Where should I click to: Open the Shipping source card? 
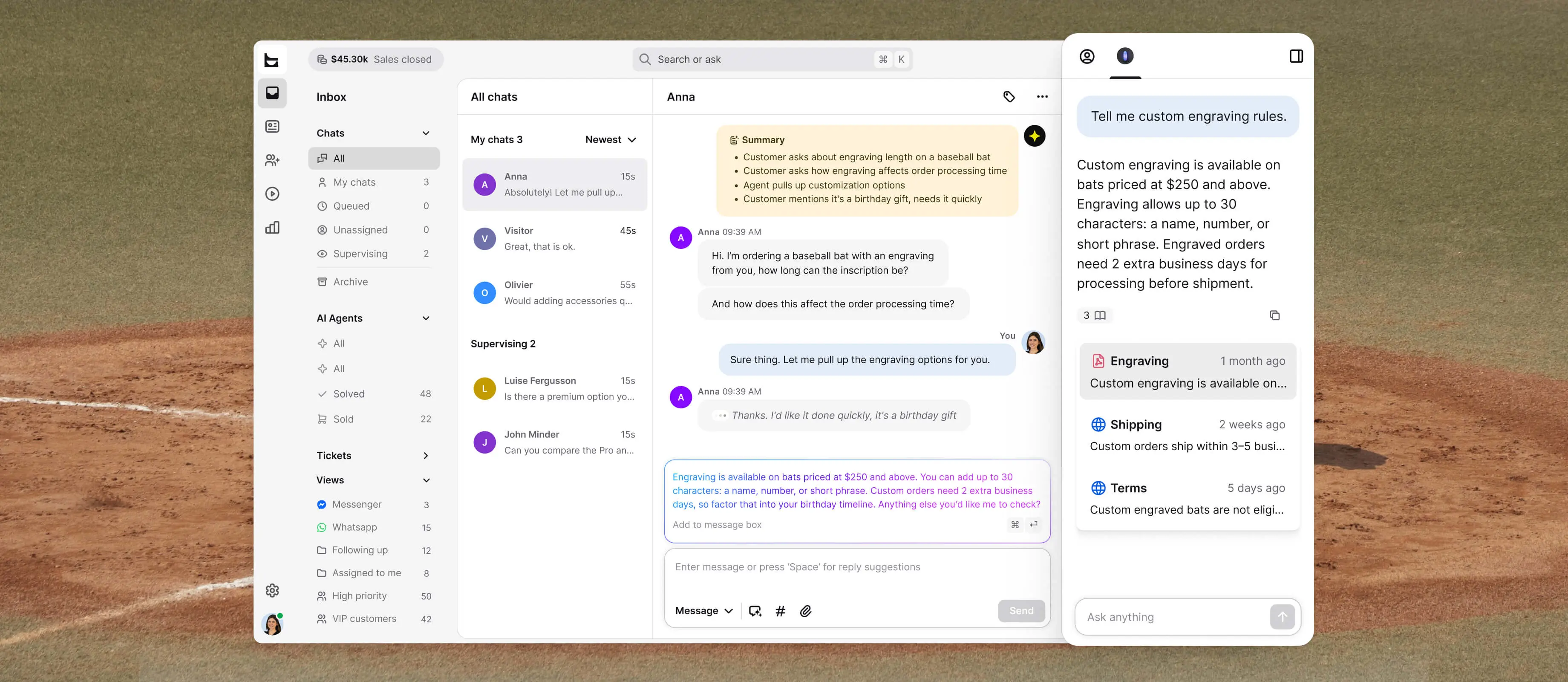pos(1187,435)
